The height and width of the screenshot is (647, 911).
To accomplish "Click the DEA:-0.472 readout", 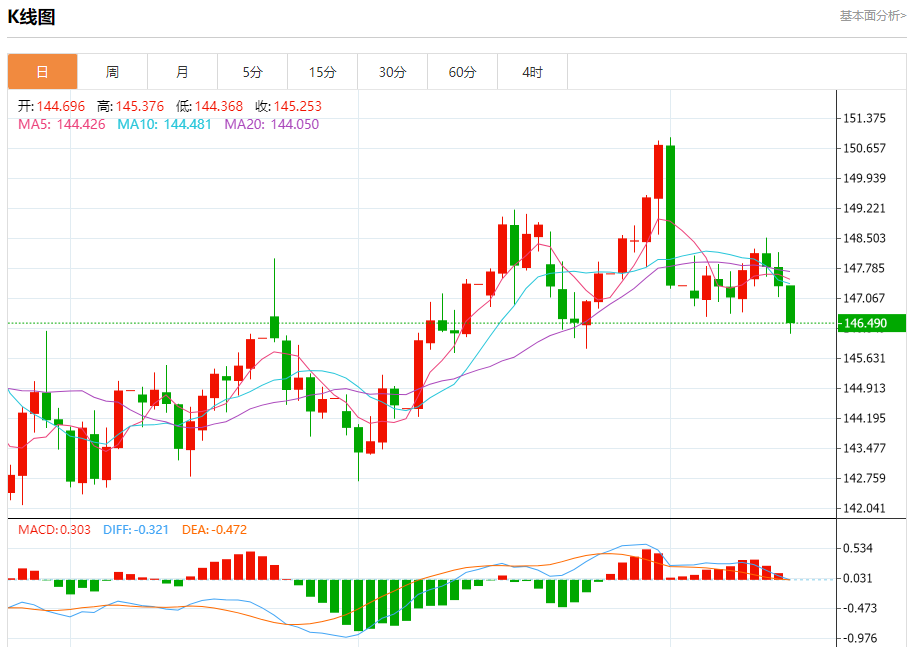I will pyautogui.click(x=214, y=530).
